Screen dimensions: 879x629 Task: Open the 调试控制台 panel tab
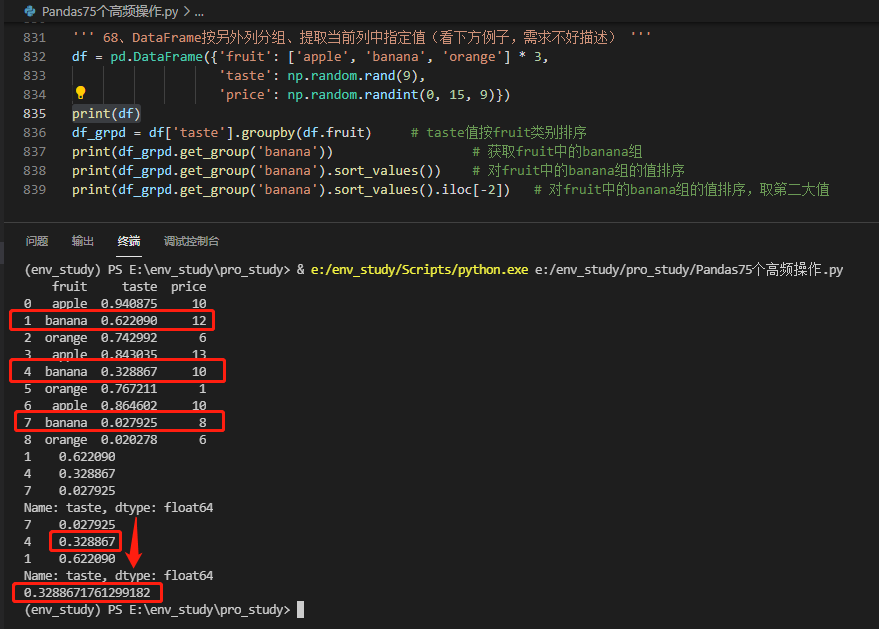tap(191, 241)
